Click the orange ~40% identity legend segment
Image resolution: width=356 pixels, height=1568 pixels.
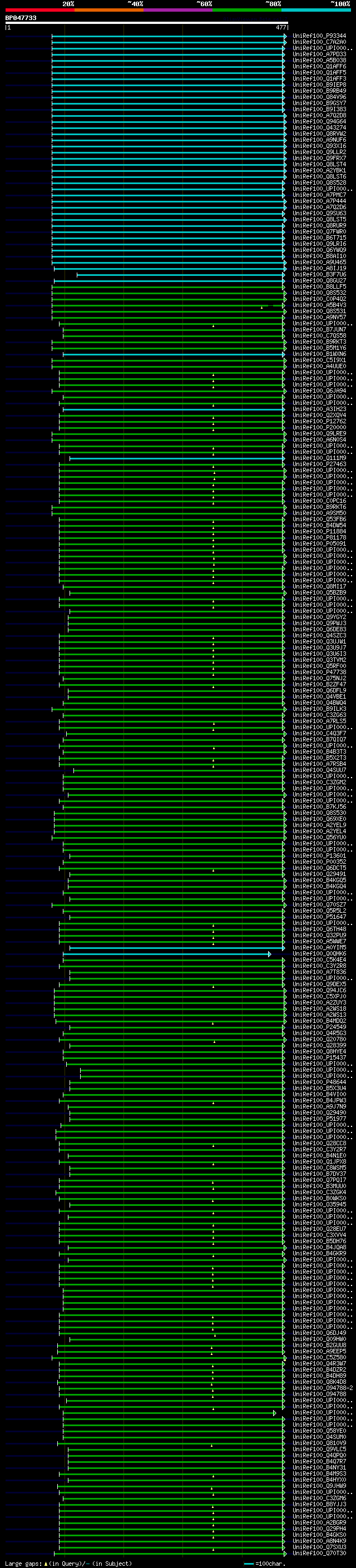point(109,10)
